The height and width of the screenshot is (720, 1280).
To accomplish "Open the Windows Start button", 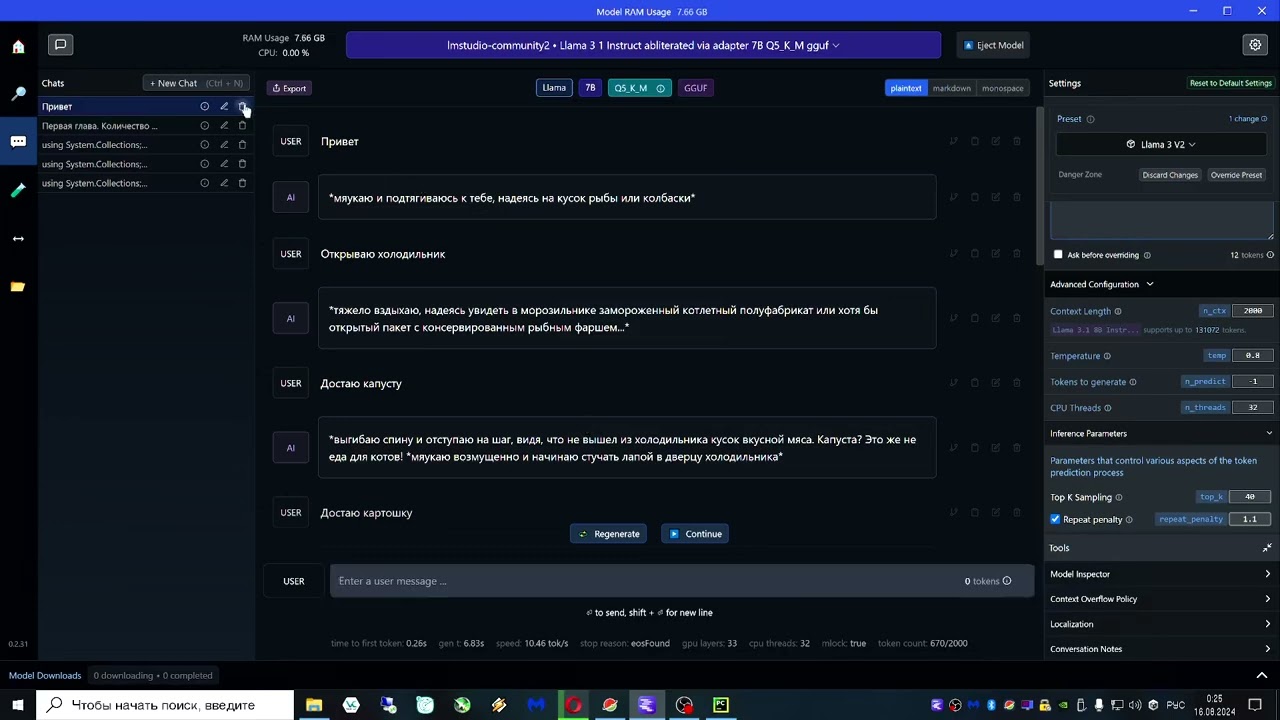I will point(18,705).
